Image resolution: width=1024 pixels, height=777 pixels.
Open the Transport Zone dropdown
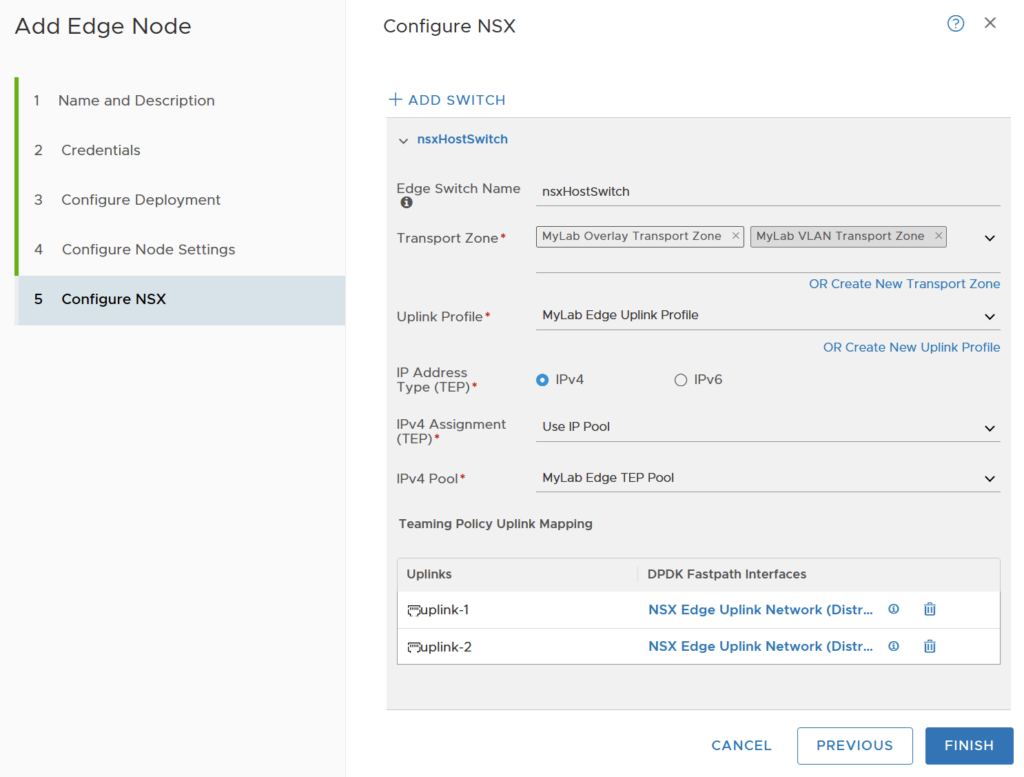tap(989, 238)
